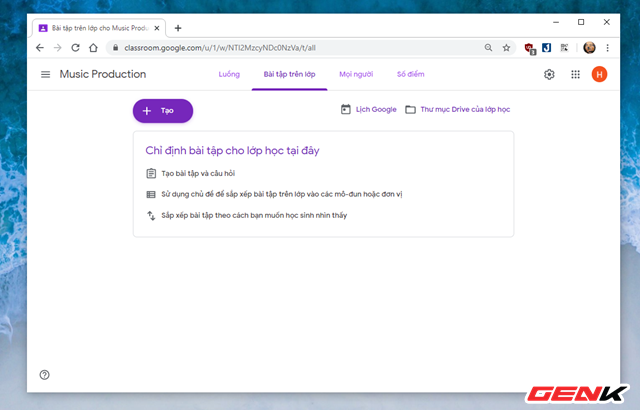640x410 pixels.
Task: Open class settings gear
Action: 549,74
